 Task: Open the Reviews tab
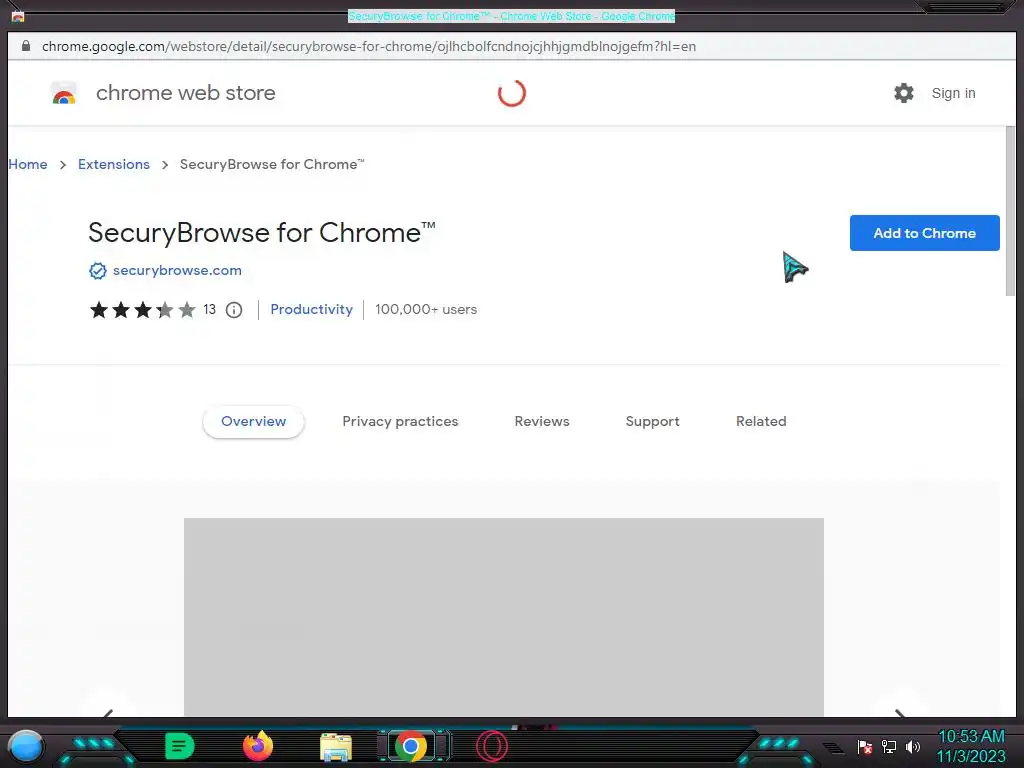click(542, 422)
